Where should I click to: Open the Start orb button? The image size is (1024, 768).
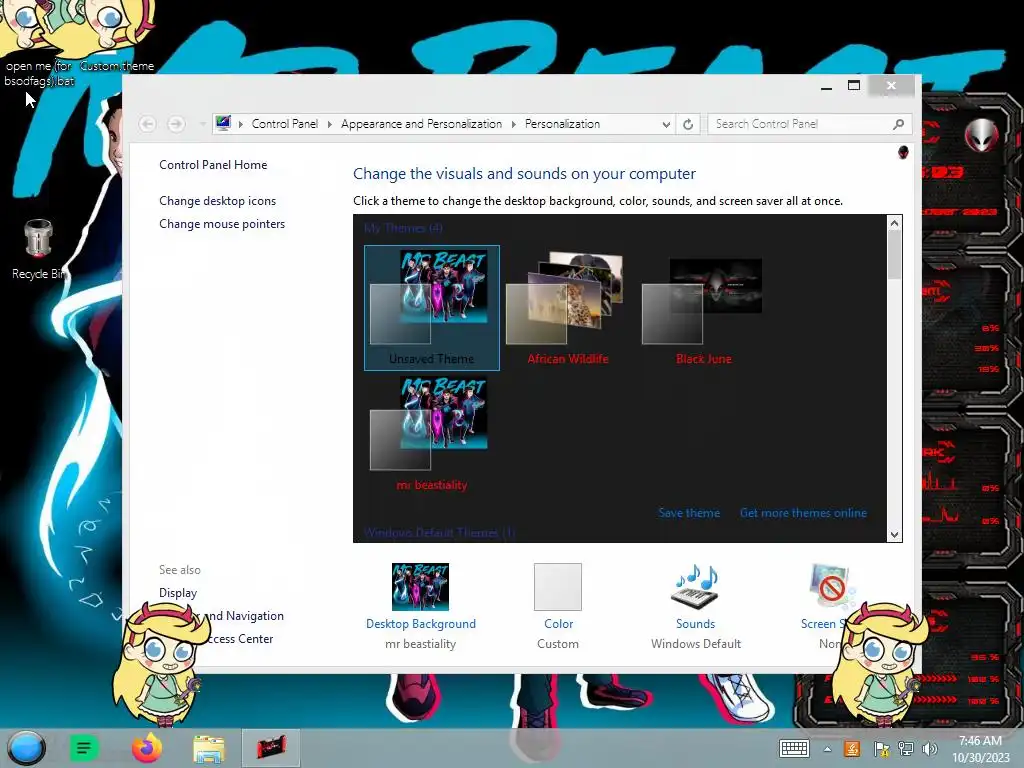26,748
